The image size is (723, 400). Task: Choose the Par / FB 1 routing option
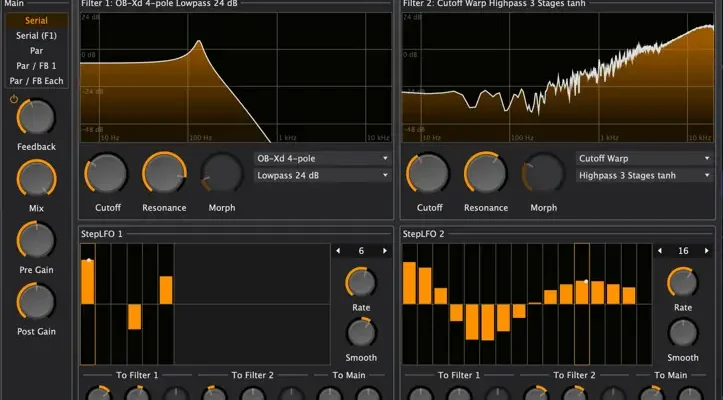tap(37, 65)
